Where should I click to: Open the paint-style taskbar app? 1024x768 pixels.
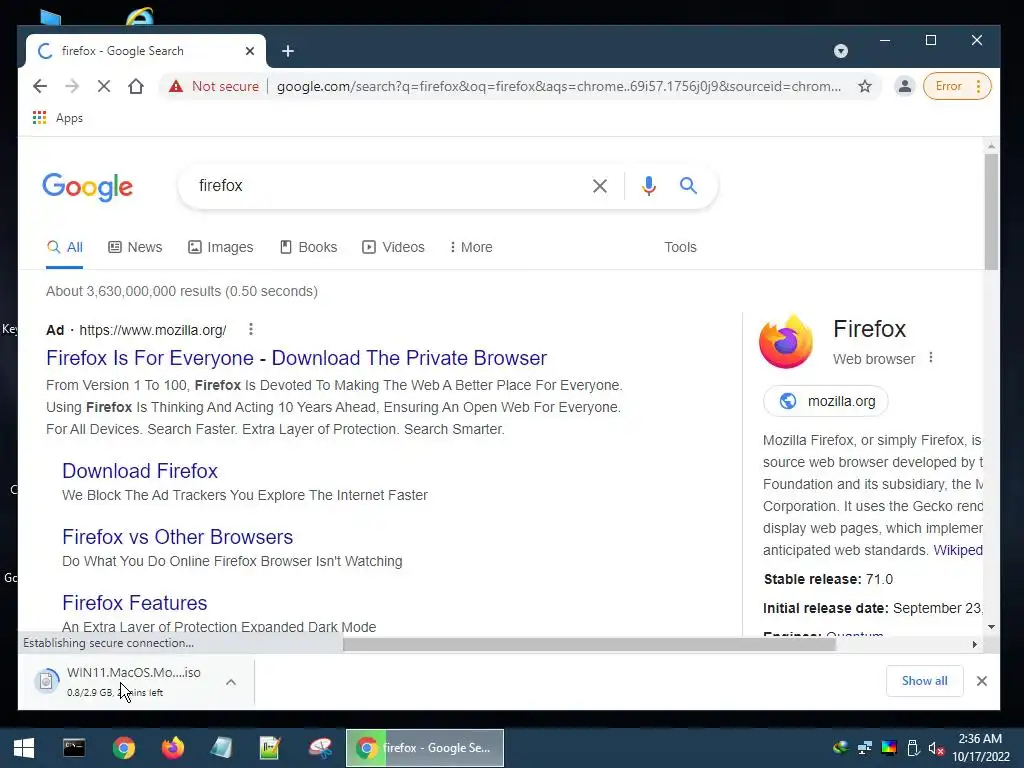point(320,748)
